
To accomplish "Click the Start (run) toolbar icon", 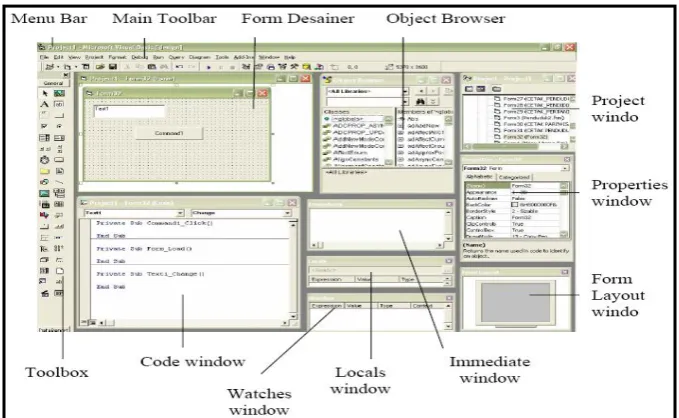I will tap(209, 67).
